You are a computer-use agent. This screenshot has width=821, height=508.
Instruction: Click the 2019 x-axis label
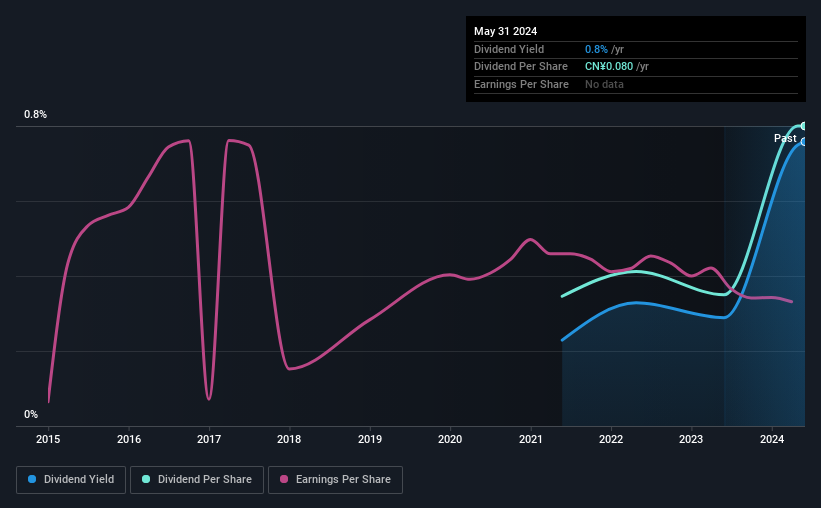click(x=370, y=439)
